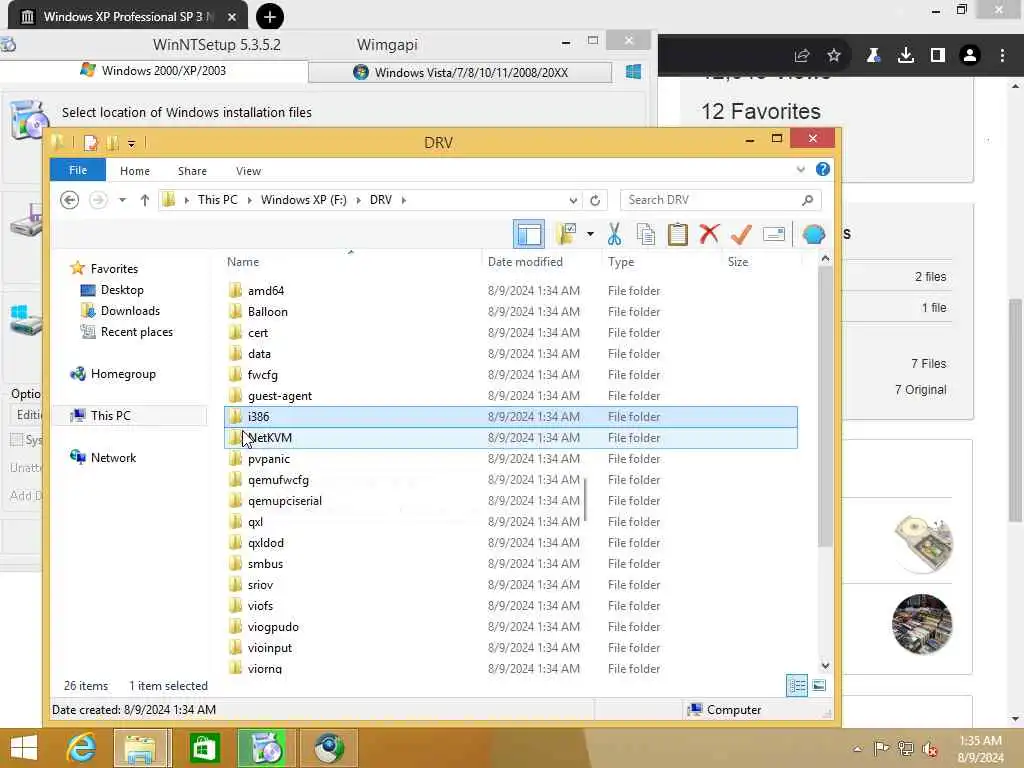Image resolution: width=1024 pixels, height=768 pixels.
Task: Click the Back arrow in DRV window
Action: [69, 200]
